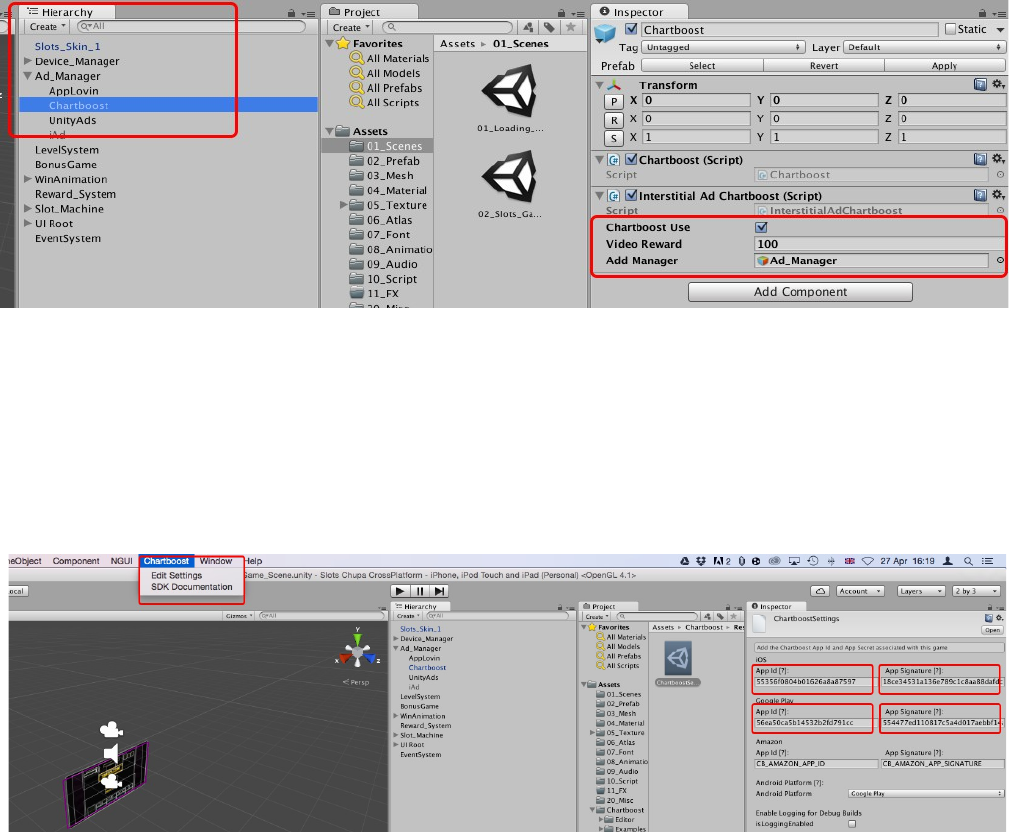This screenshot has width=1009, height=832.
Task: Open Account dropdown in toolbar
Action: [860, 591]
